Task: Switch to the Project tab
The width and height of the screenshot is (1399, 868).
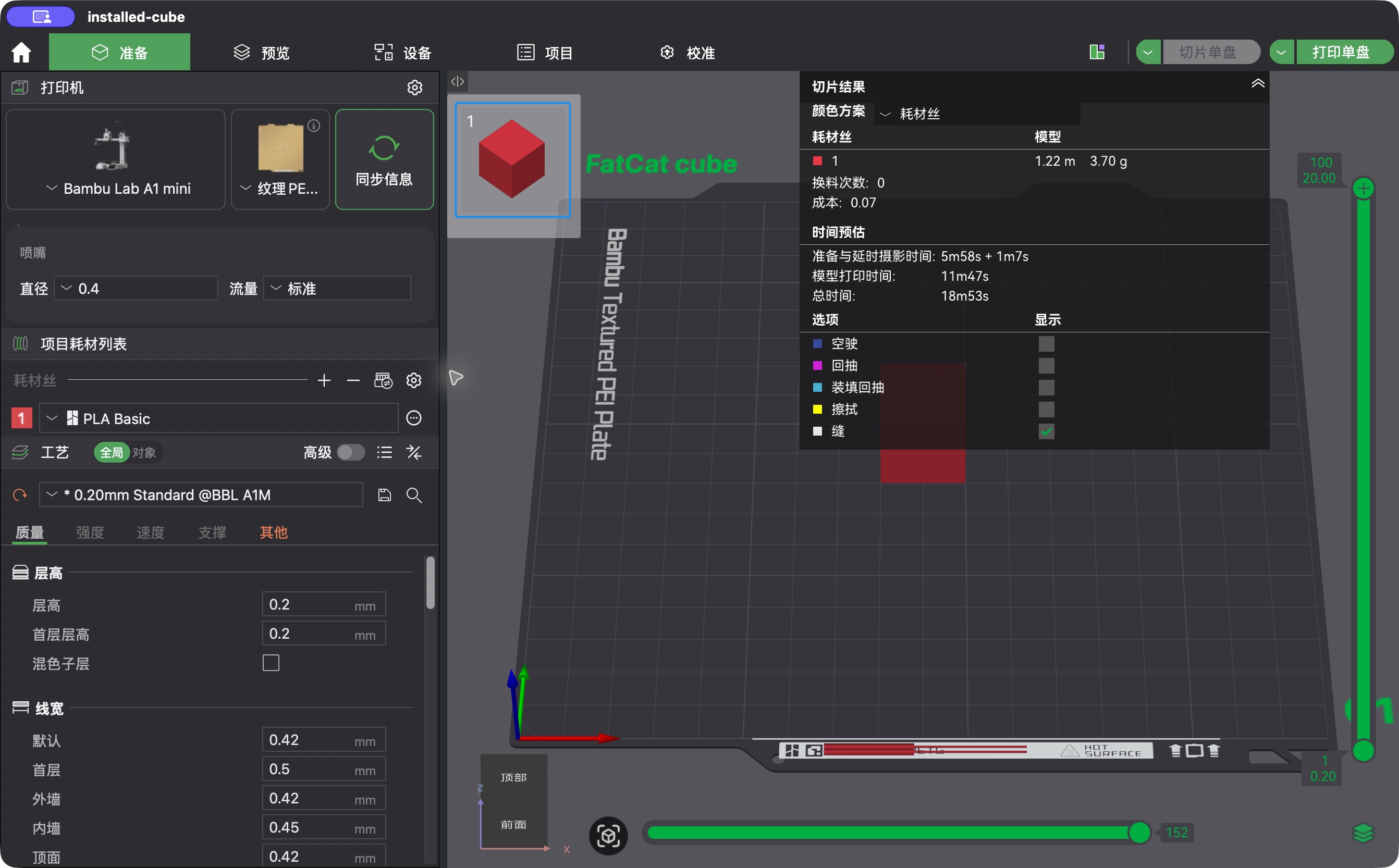Action: click(x=545, y=52)
